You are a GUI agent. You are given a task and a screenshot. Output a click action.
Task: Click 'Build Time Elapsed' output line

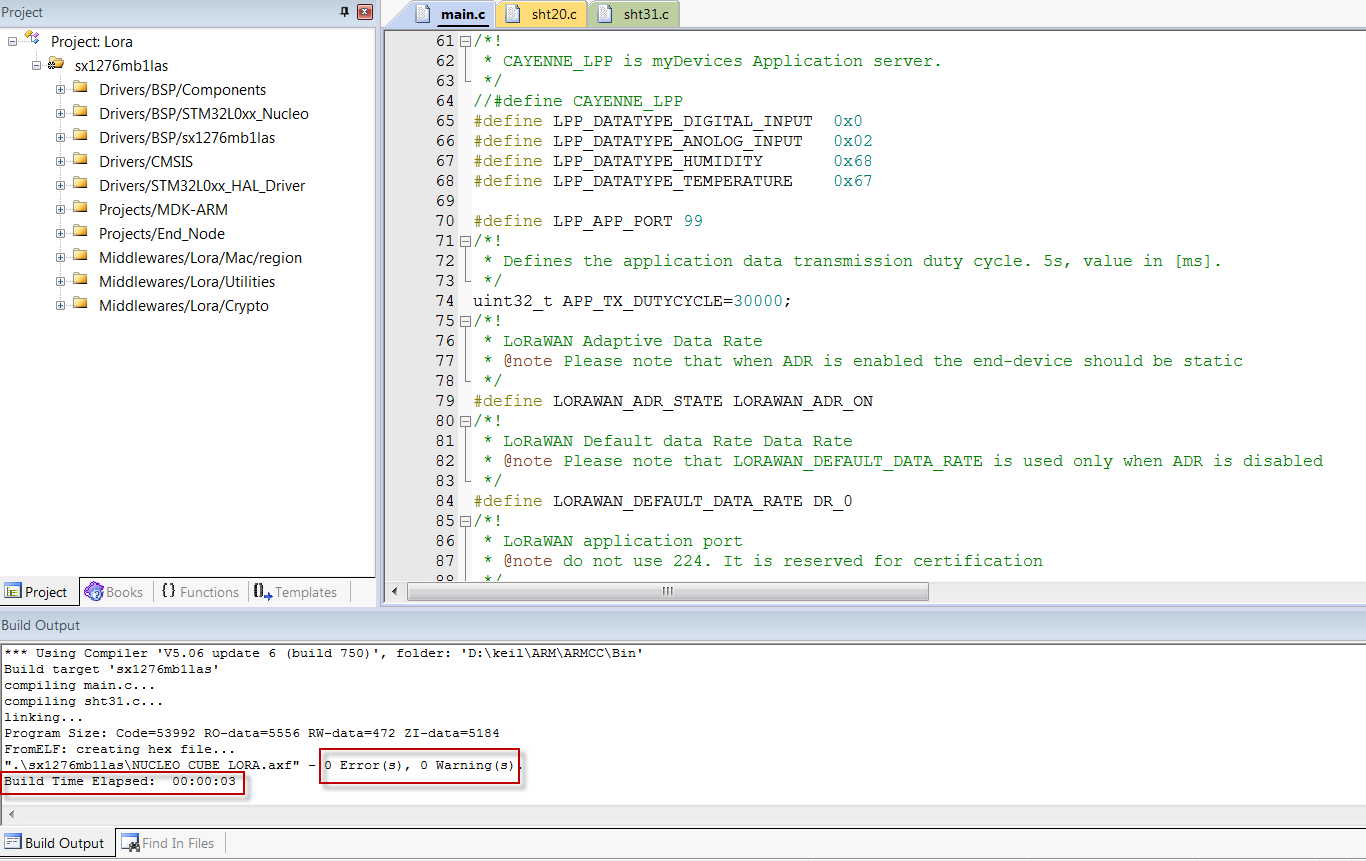pyautogui.click(x=121, y=781)
